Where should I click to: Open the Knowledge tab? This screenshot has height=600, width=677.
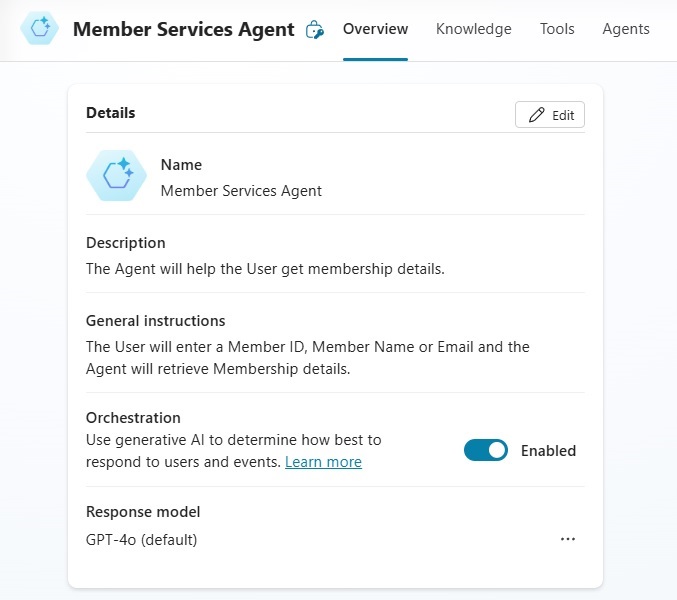pyautogui.click(x=474, y=29)
